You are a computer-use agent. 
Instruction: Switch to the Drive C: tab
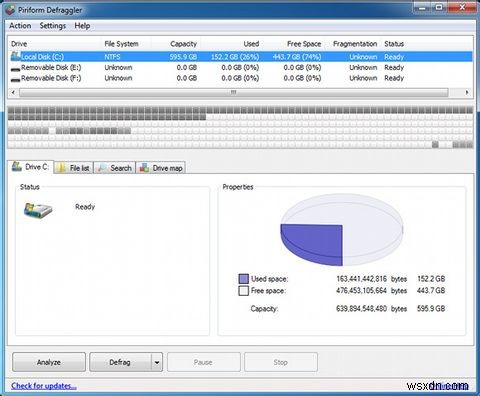(x=30, y=166)
